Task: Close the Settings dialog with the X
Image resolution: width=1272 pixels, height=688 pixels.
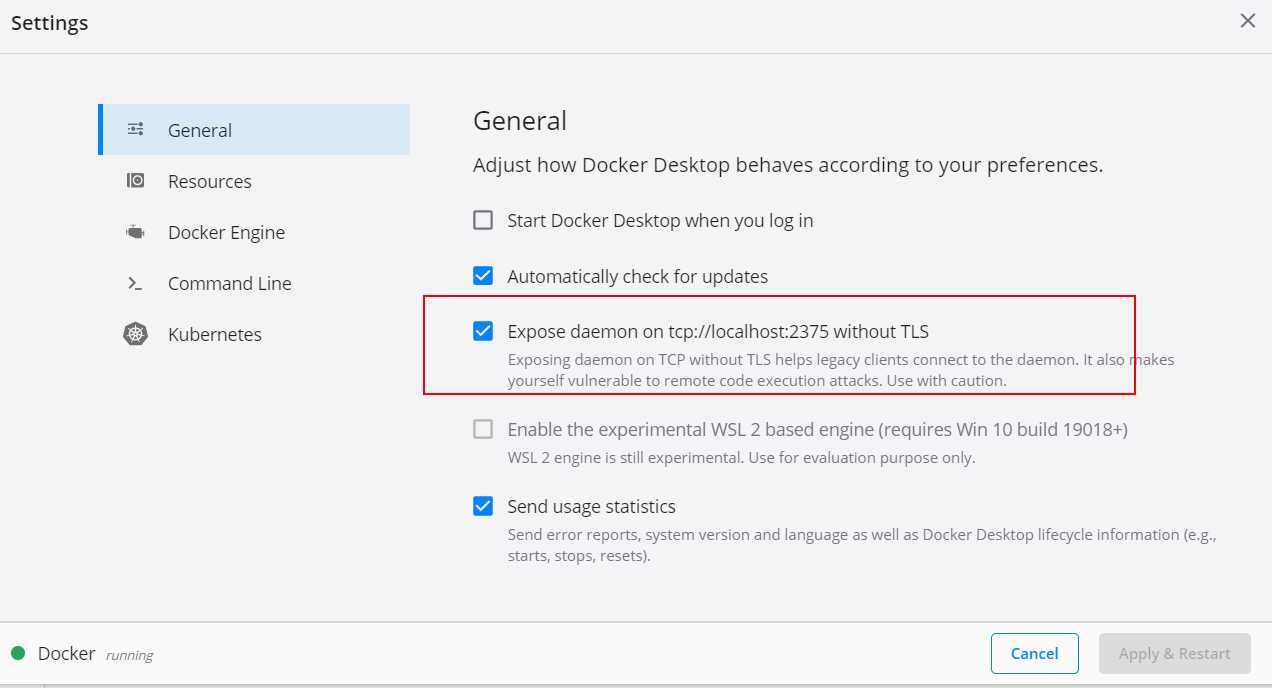Action: (x=1248, y=21)
